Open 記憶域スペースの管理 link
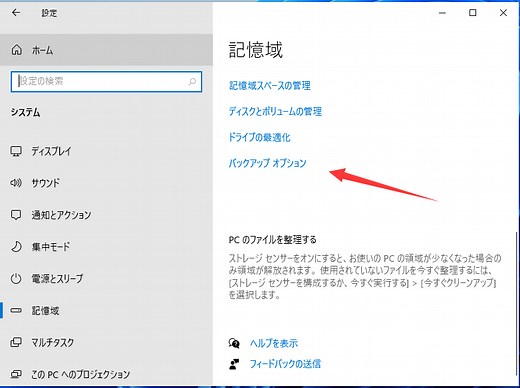This screenshot has height=388, width=520. click(x=270, y=86)
